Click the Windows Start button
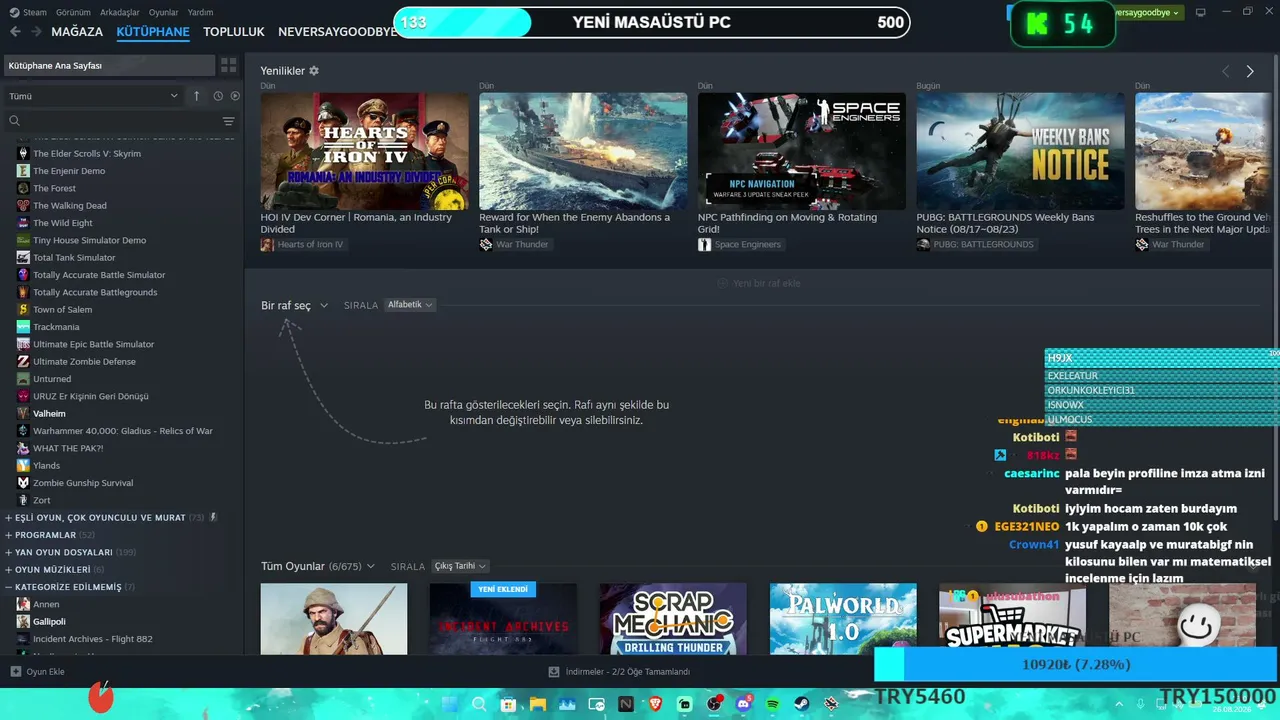 [449, 704]
